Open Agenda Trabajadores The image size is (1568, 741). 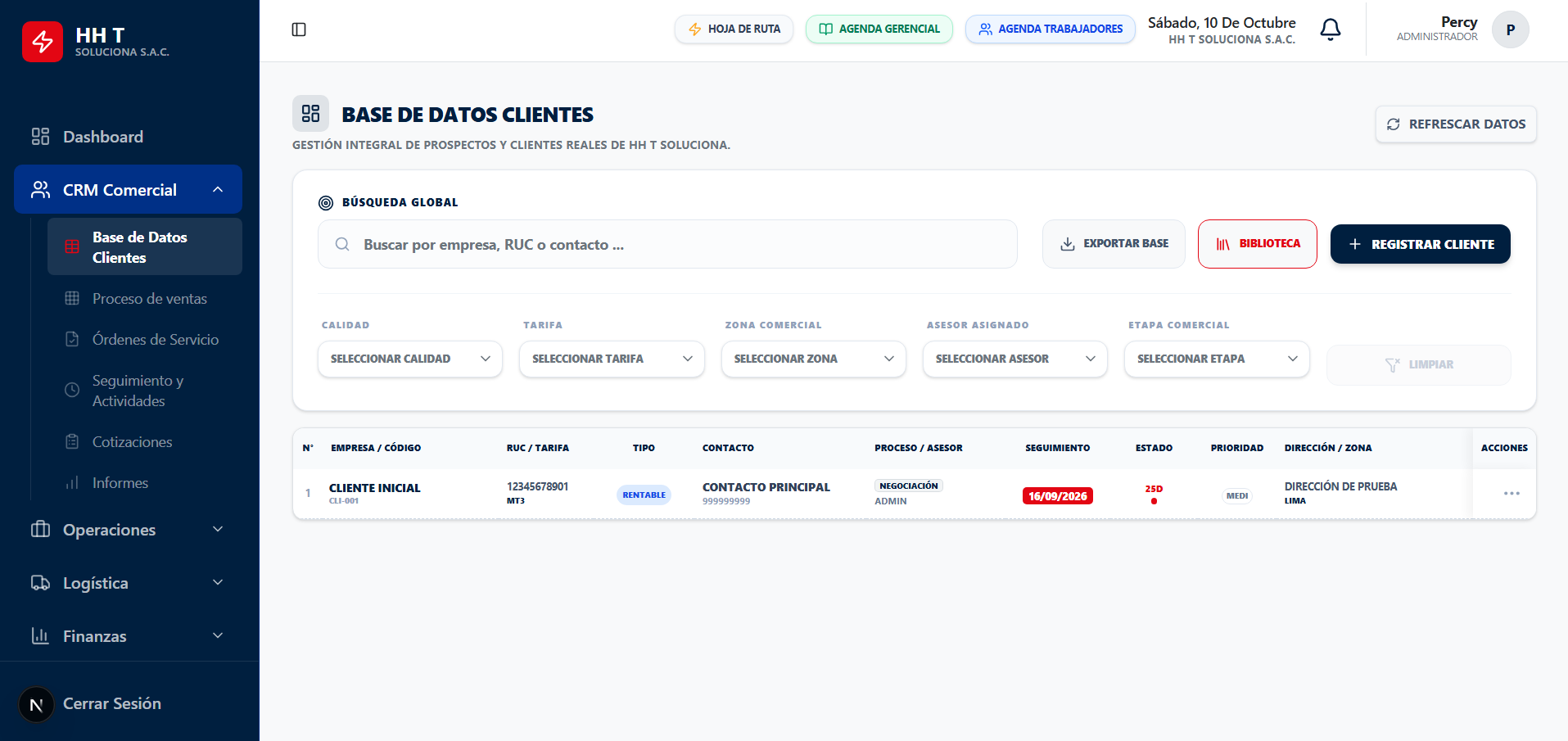(1051, 29)
